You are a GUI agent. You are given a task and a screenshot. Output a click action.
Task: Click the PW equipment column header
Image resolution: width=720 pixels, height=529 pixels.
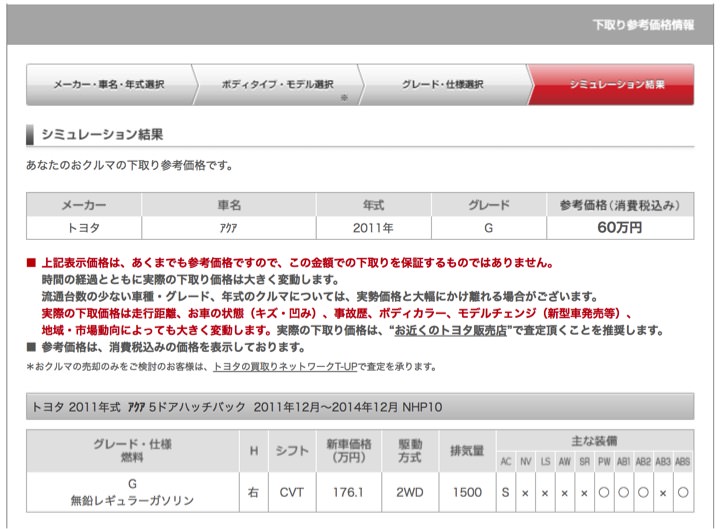pyautogui.click(x=603, y=461)
